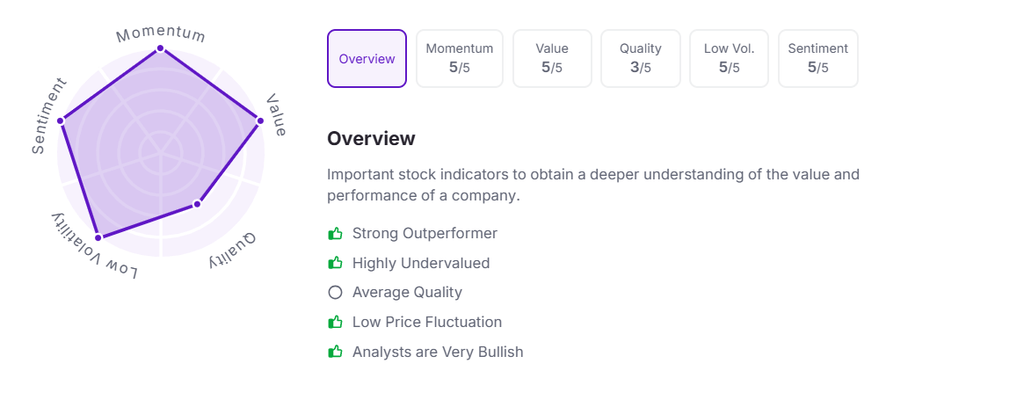This screenshot has width=1024, height=415.
Task: Click the circle icon beside Average Quality
Action: tap(335, 292)
